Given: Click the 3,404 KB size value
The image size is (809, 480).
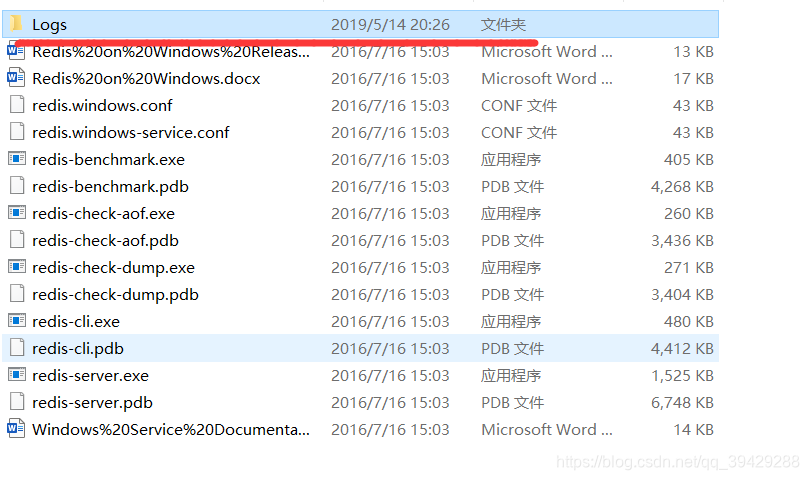Looking at the screenshot, I should pos(682,295).
